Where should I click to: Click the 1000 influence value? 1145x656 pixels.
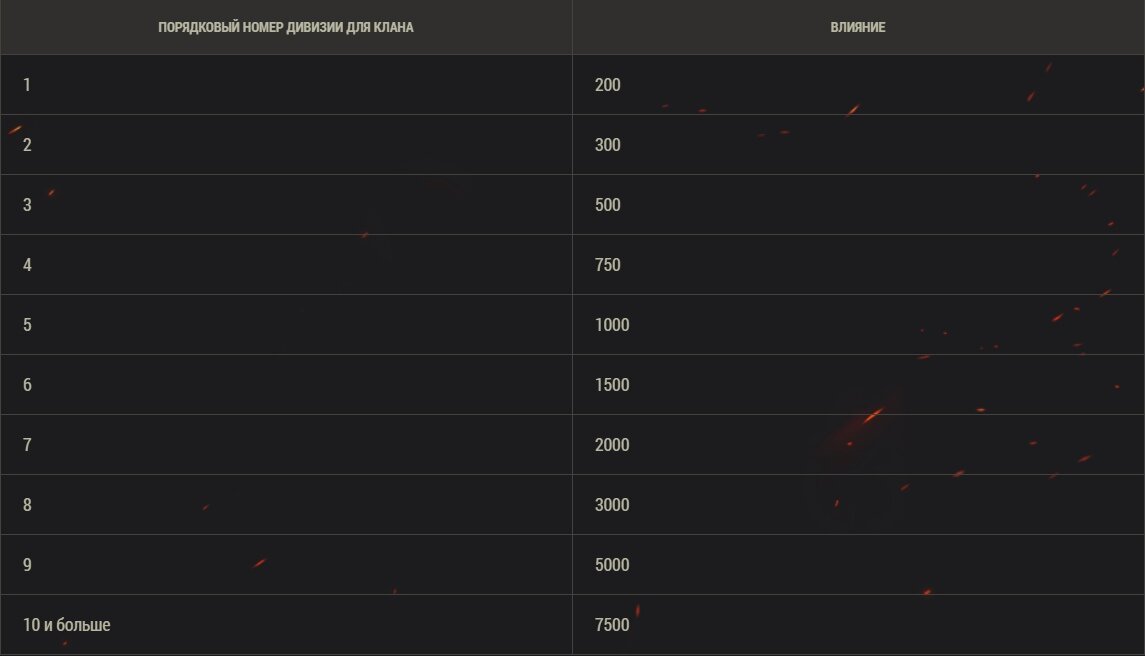[612, 324]
